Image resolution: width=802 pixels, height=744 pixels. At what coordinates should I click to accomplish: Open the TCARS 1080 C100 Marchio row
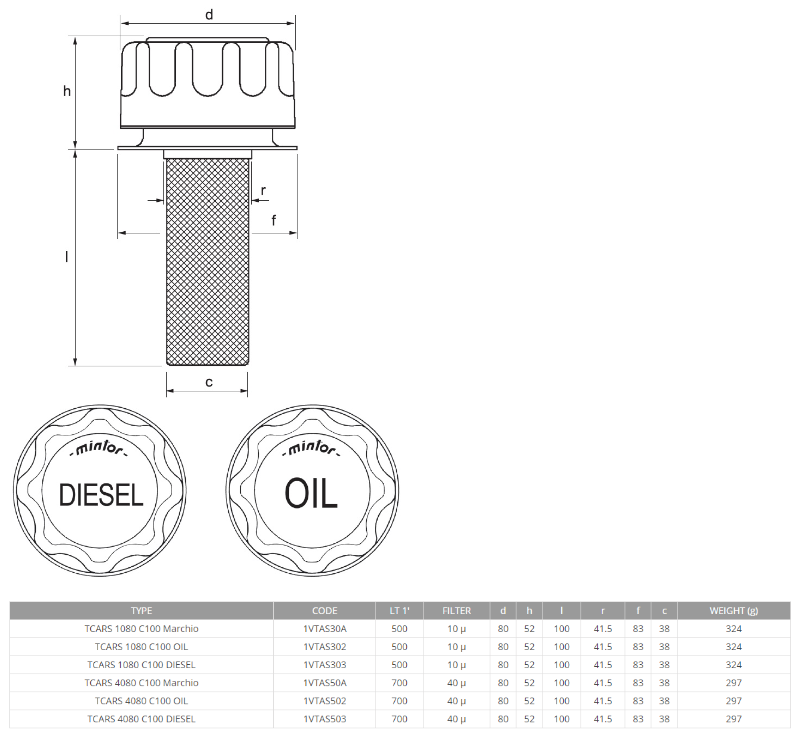142,629
